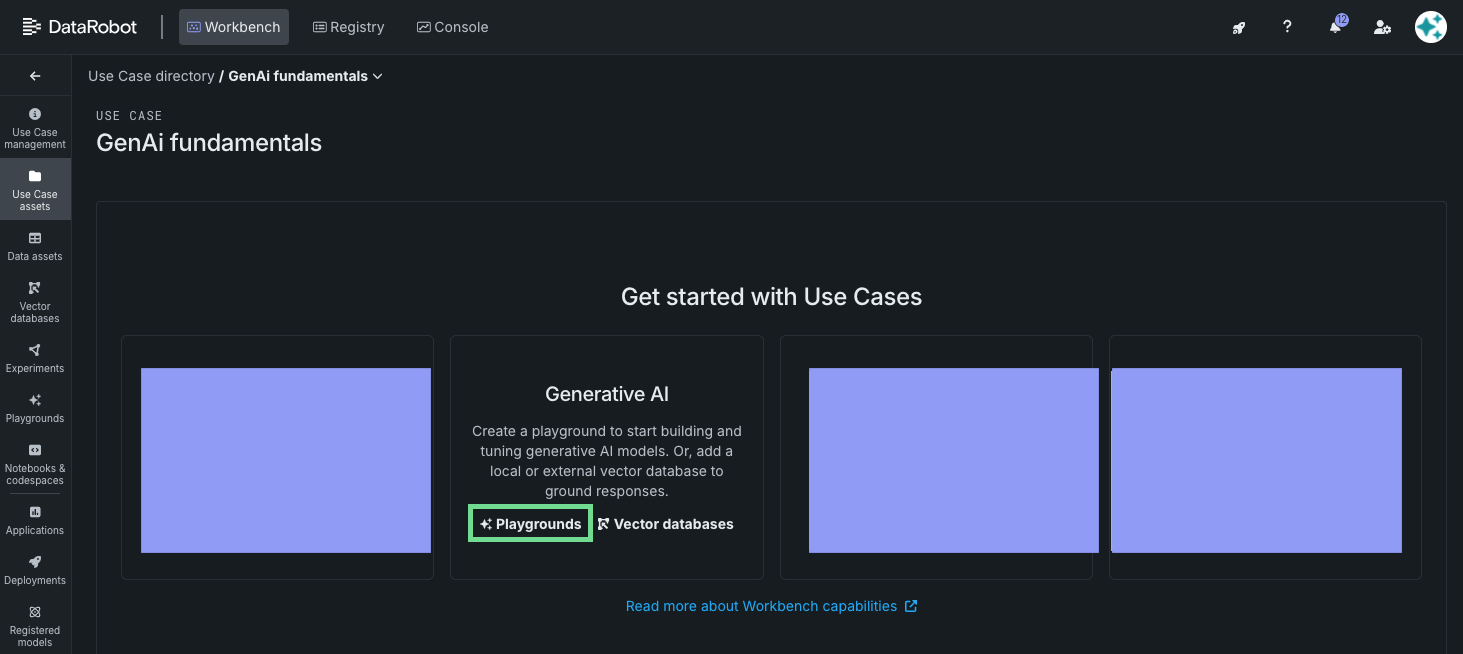Click Vector databases in Generative AI card
Viewport: 1463px width, 654px height.
[x=665, y=524]
